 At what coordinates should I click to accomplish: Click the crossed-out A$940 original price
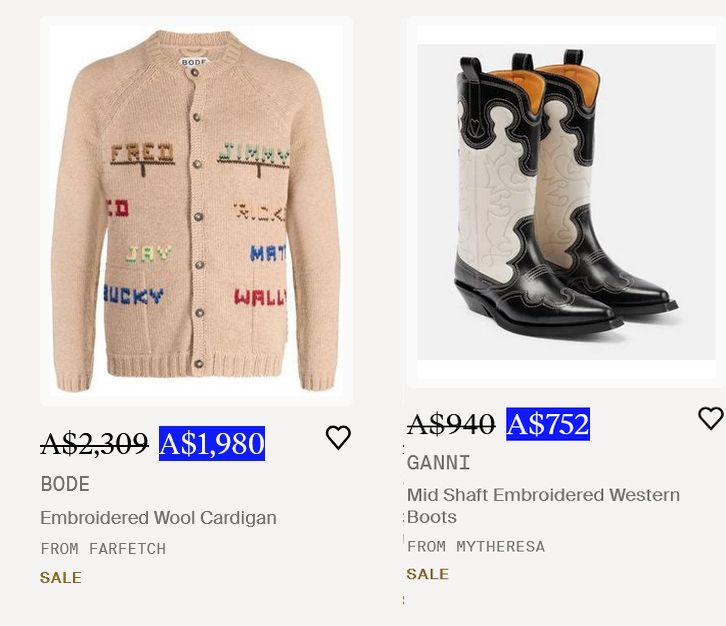tap(451, 424)
